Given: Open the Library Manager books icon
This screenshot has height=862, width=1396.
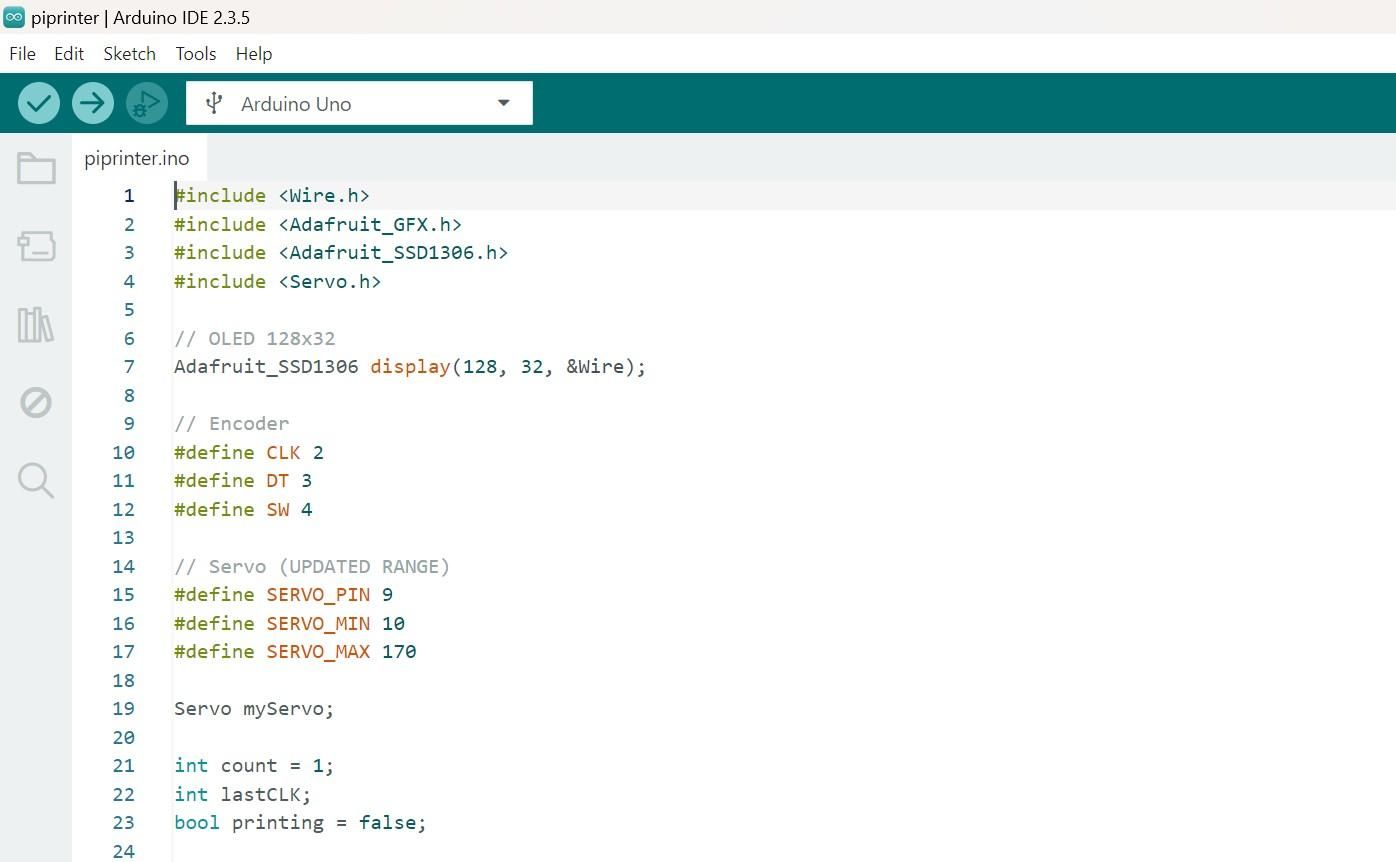Looking at the screenshot, I should (36, 325).
